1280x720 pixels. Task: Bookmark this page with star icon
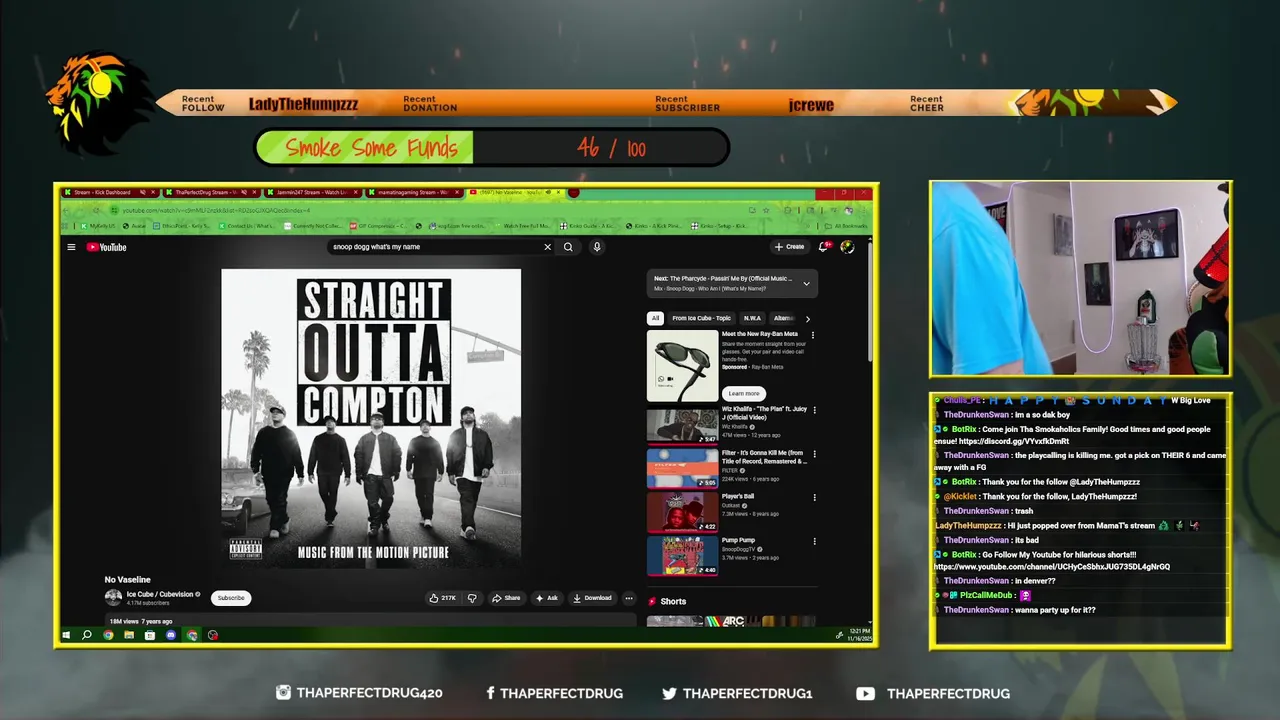(x=766, y=210)
